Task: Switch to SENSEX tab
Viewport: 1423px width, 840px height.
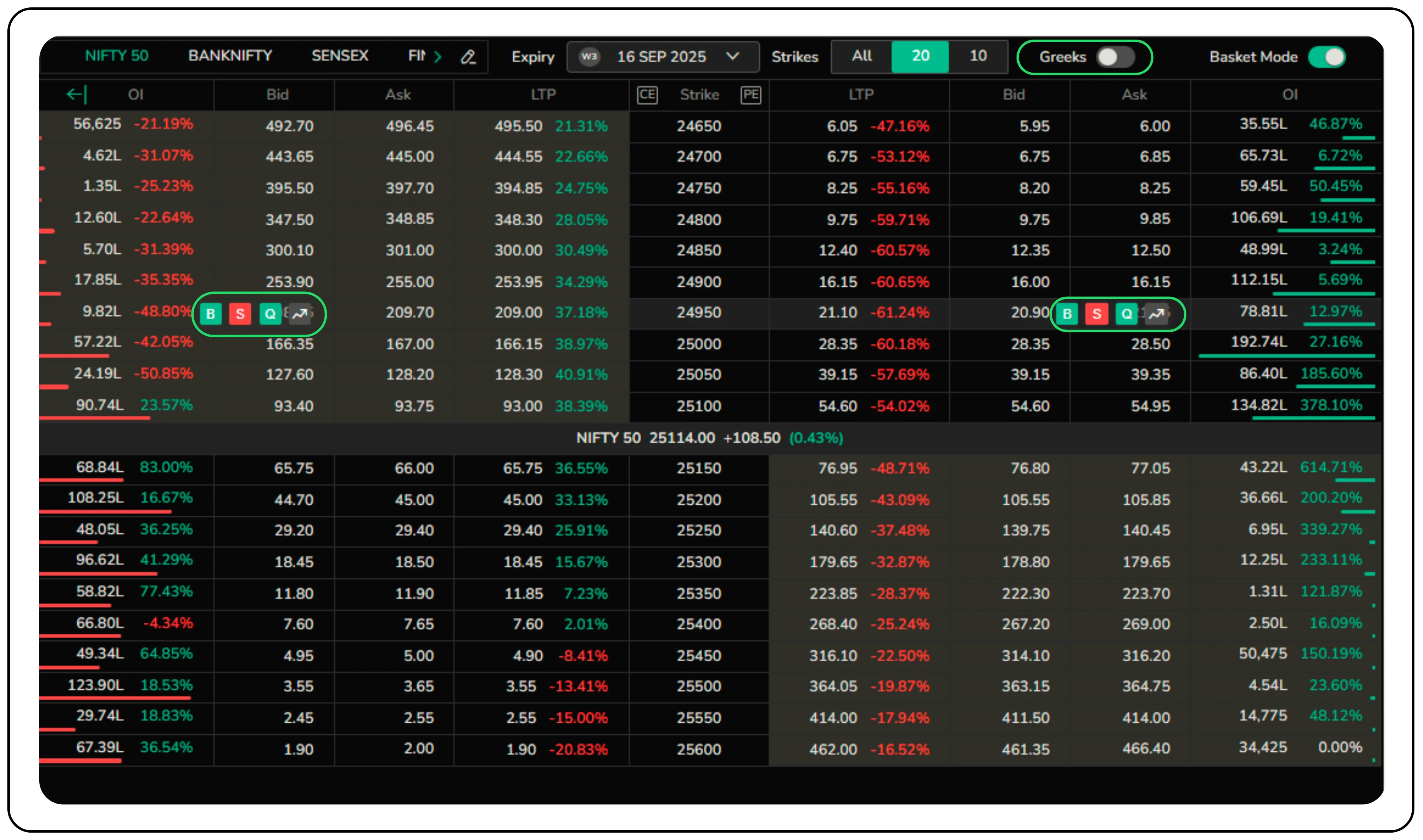Action: point(340,56)
